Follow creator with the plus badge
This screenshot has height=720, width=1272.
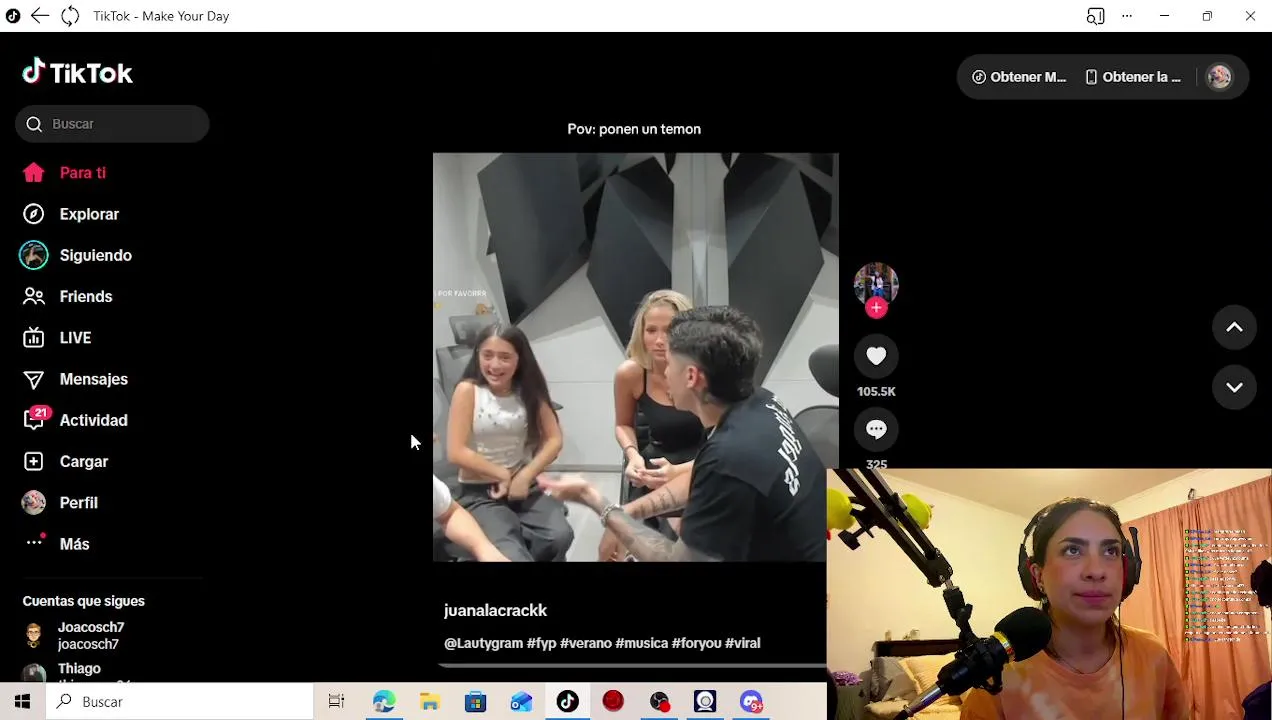(x=876, y=308)
